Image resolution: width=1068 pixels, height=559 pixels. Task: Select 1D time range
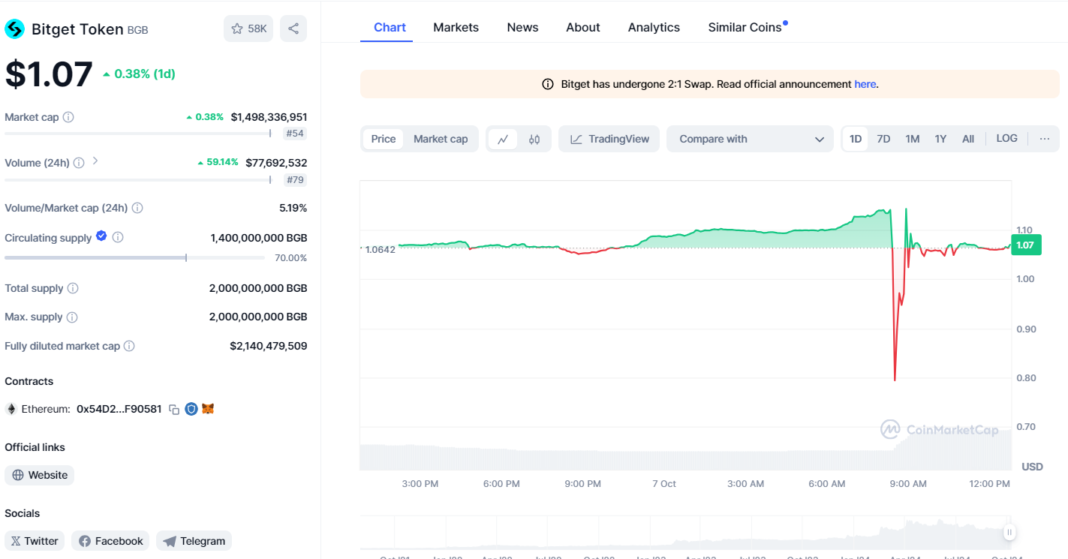pyautogui.click(x=855, y=139)
